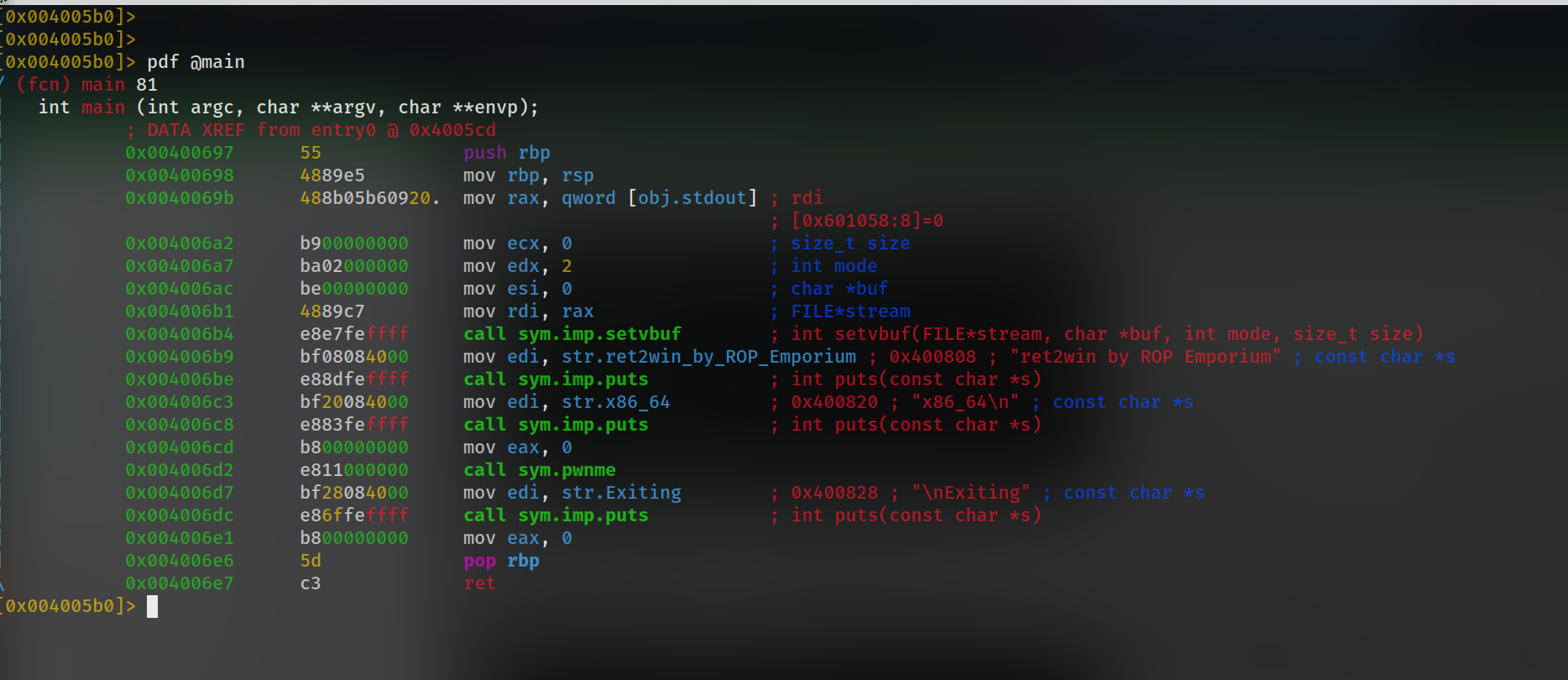Click address 0x004006c3
This screenshot has height=680, width=1568.
pyautogui.click(x=180, y=402)
